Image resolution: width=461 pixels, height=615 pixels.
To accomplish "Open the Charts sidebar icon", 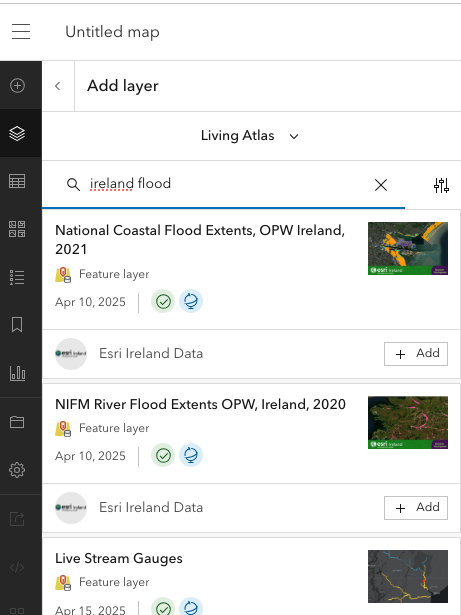I will (17, 373).
